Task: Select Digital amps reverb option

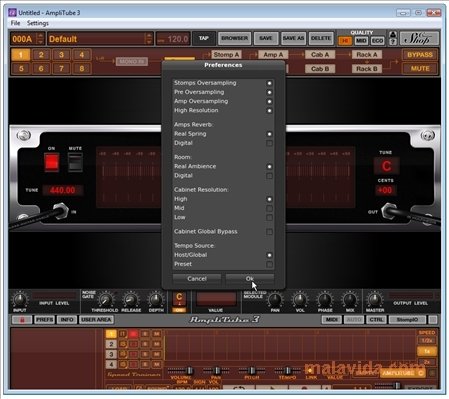Action: (x=269, y=143)
